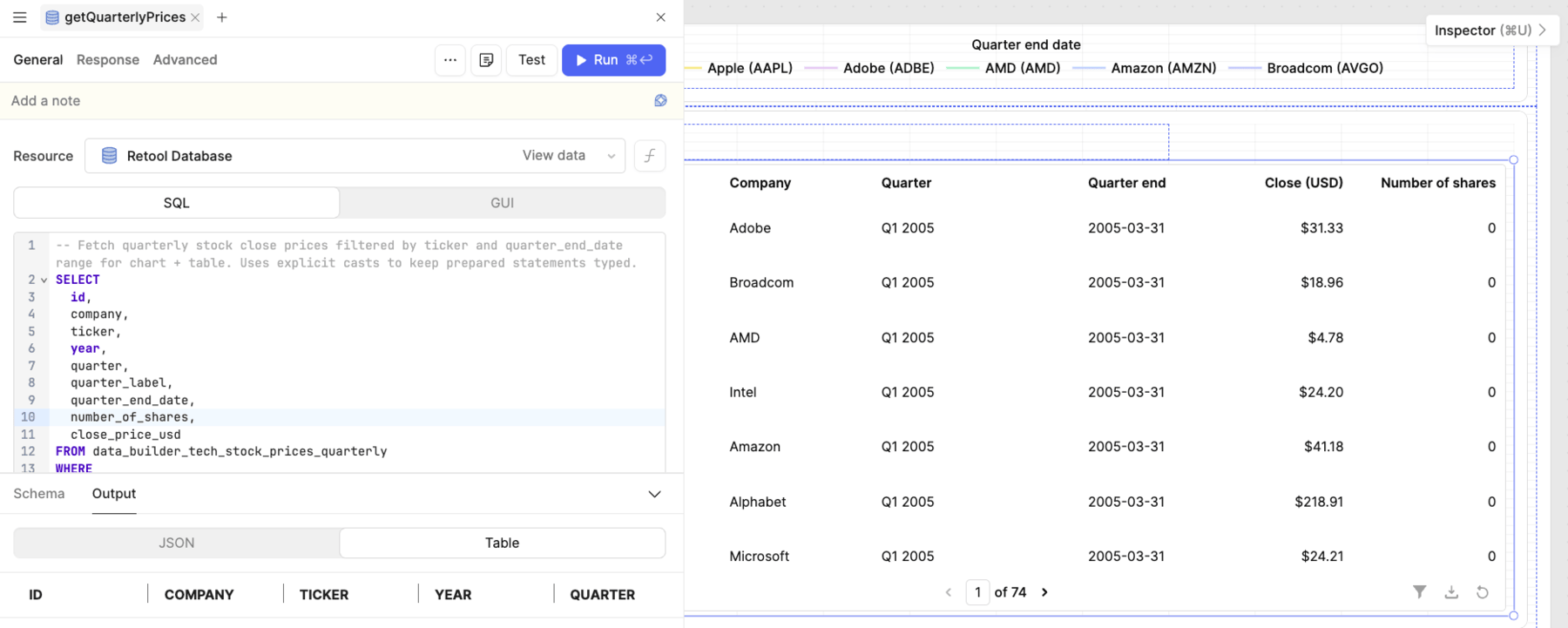Open the more options ellipsis menu

450,60
